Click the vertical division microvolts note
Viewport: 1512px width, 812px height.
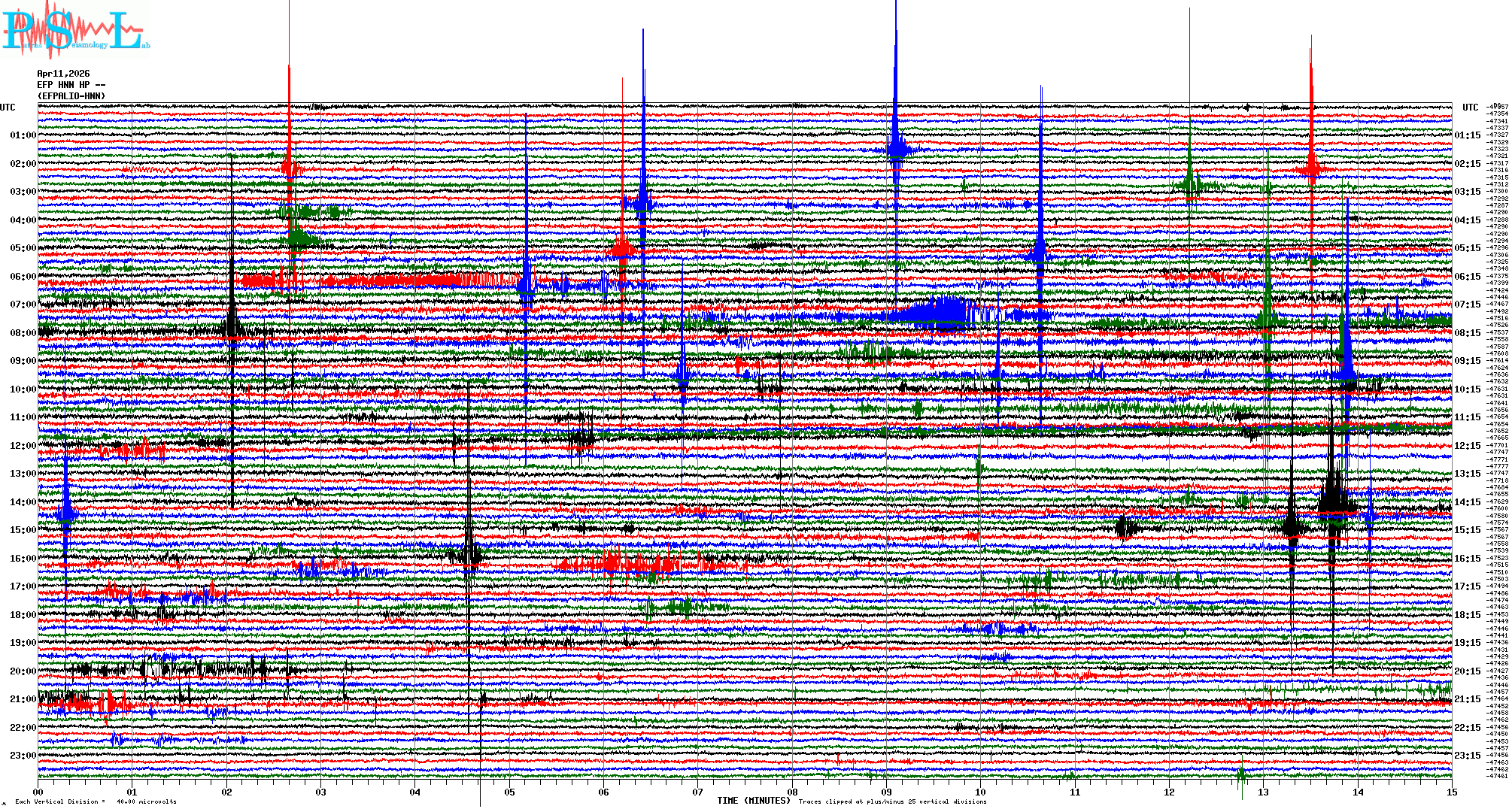tap(96, 801)
